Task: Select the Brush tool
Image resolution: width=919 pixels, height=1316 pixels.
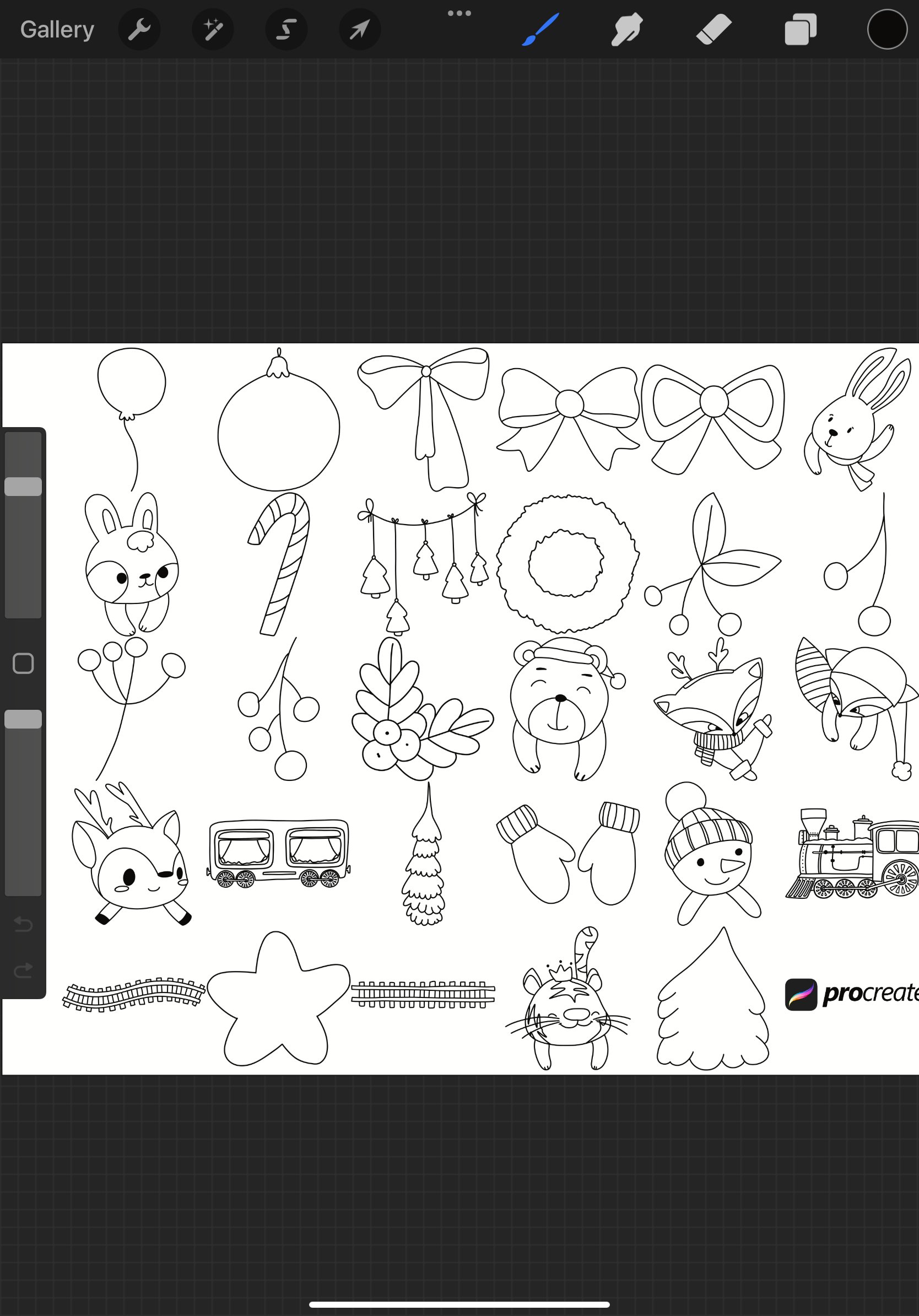Action: (x=540, y=29)
